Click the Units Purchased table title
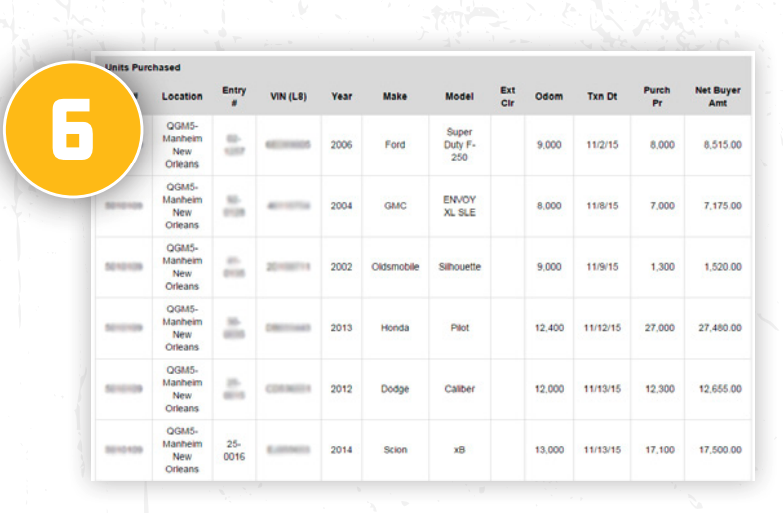Viewport: 783px width, 513px height. [x=142, y=67]
